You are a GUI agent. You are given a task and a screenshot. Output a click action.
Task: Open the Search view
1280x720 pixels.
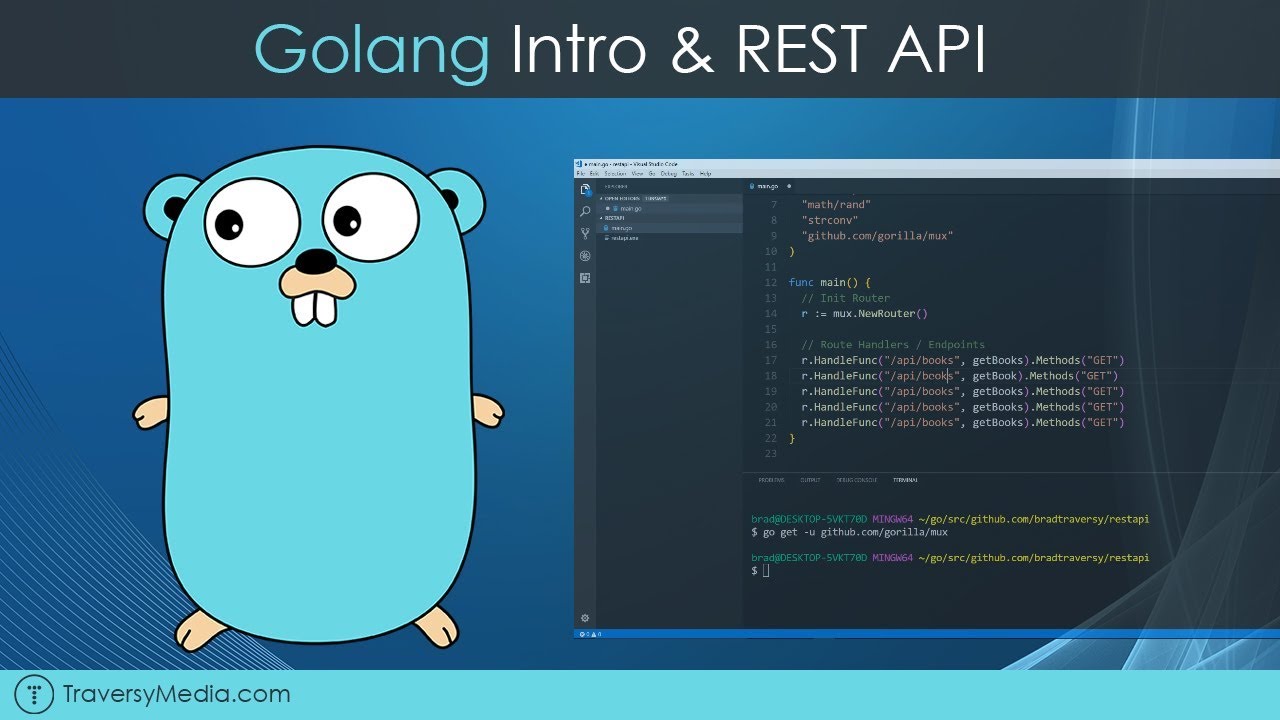[585, 212]
